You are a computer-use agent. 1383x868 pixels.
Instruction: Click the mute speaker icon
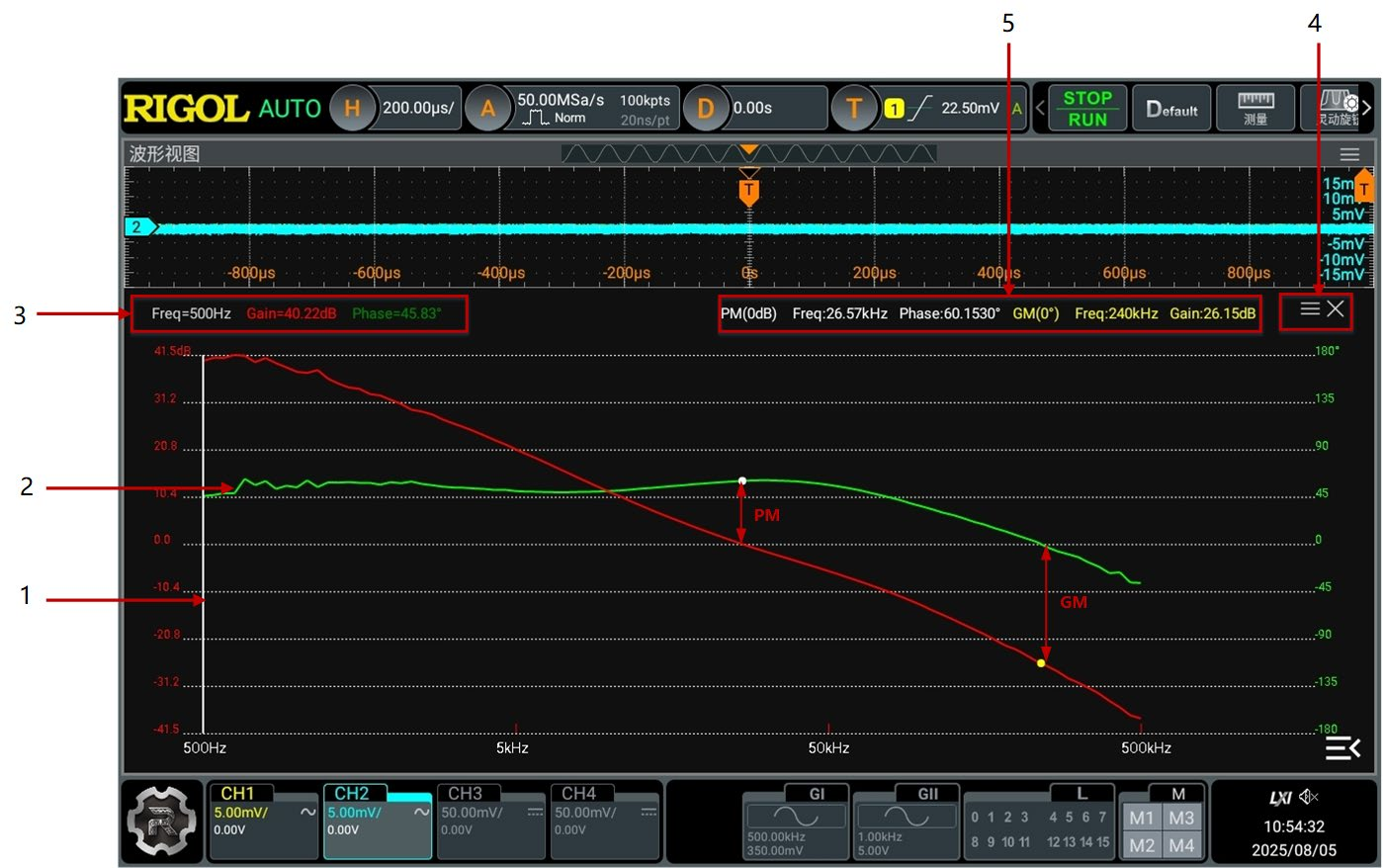coord(1309,797)
